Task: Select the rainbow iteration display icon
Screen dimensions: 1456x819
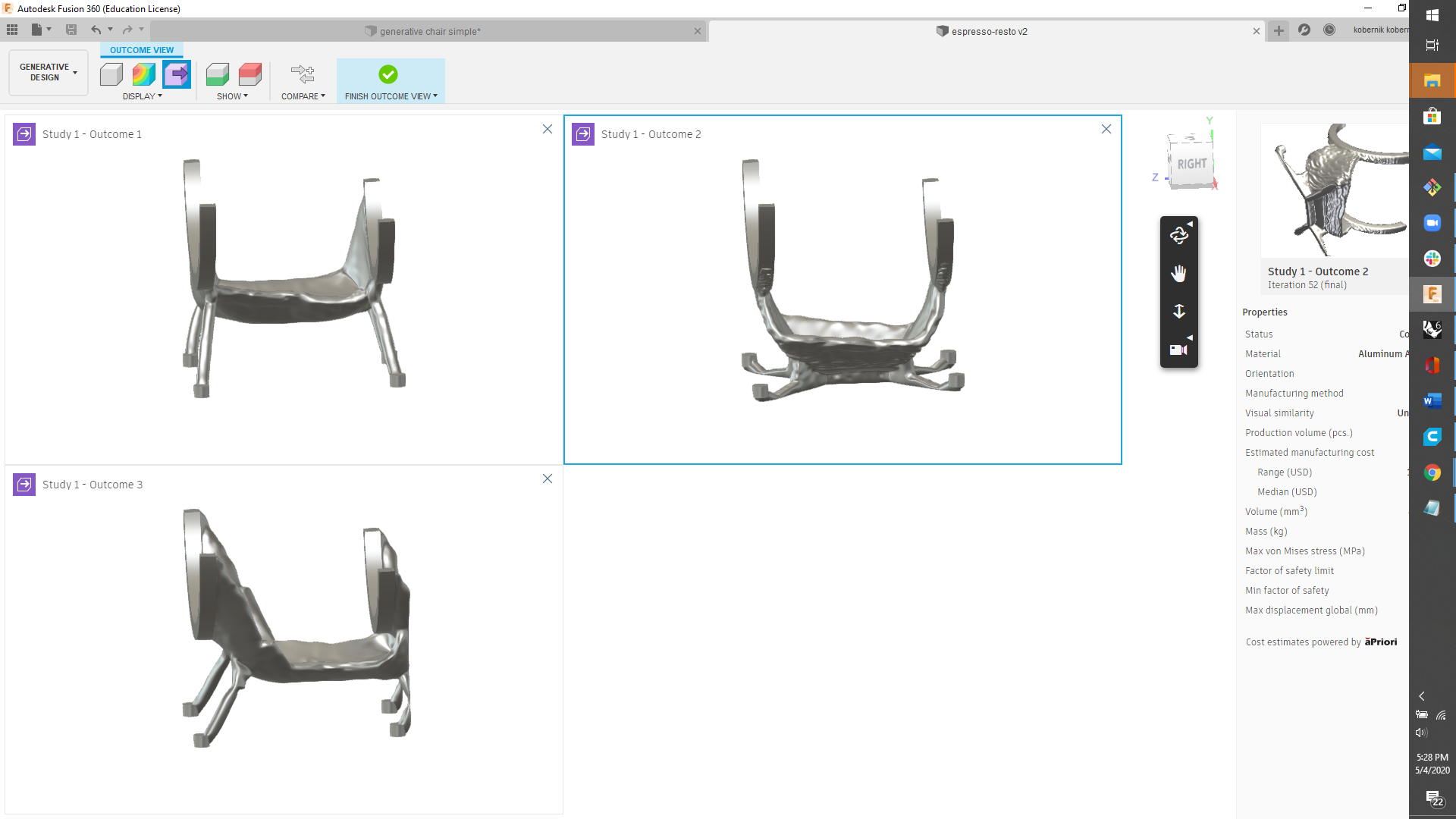Action: pos(143,74)
